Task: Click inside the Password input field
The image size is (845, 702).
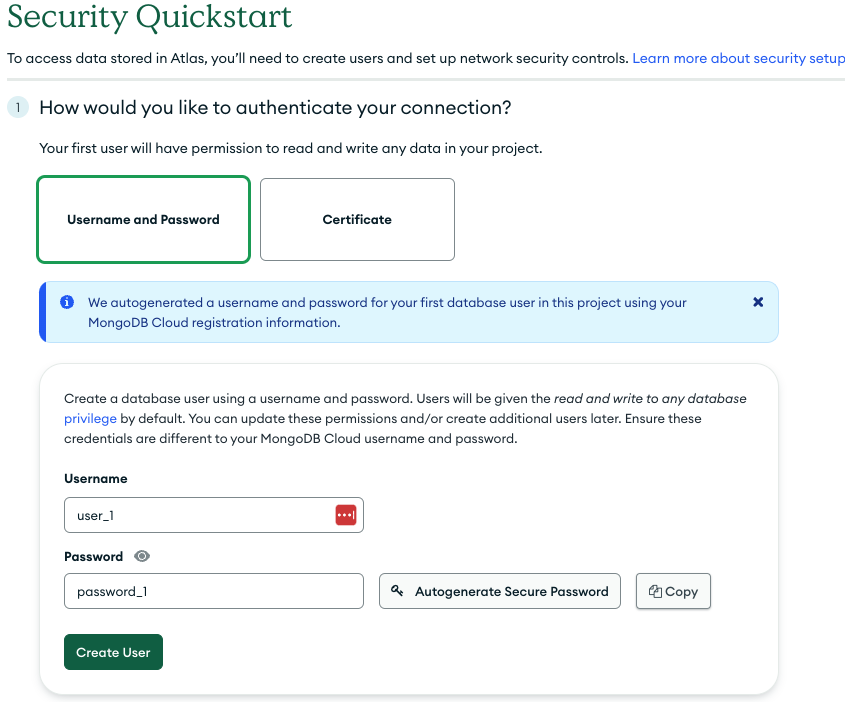Action: (x=200, y=591)
